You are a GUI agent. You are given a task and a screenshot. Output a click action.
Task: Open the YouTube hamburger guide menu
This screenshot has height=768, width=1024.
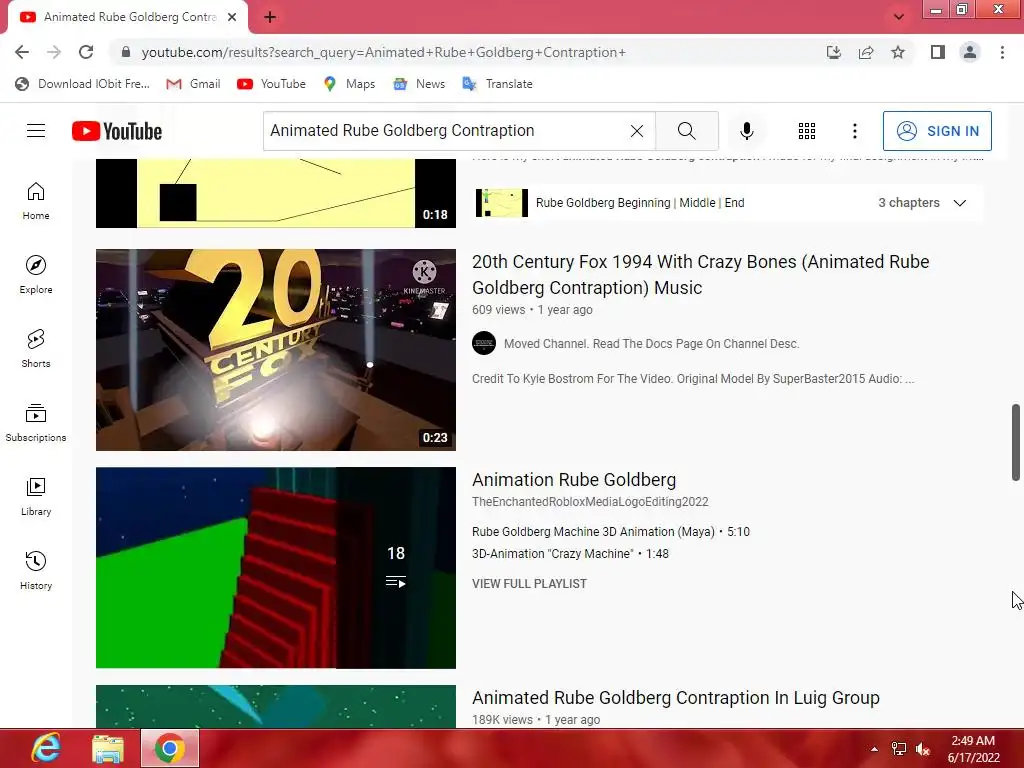pos(36,131)
